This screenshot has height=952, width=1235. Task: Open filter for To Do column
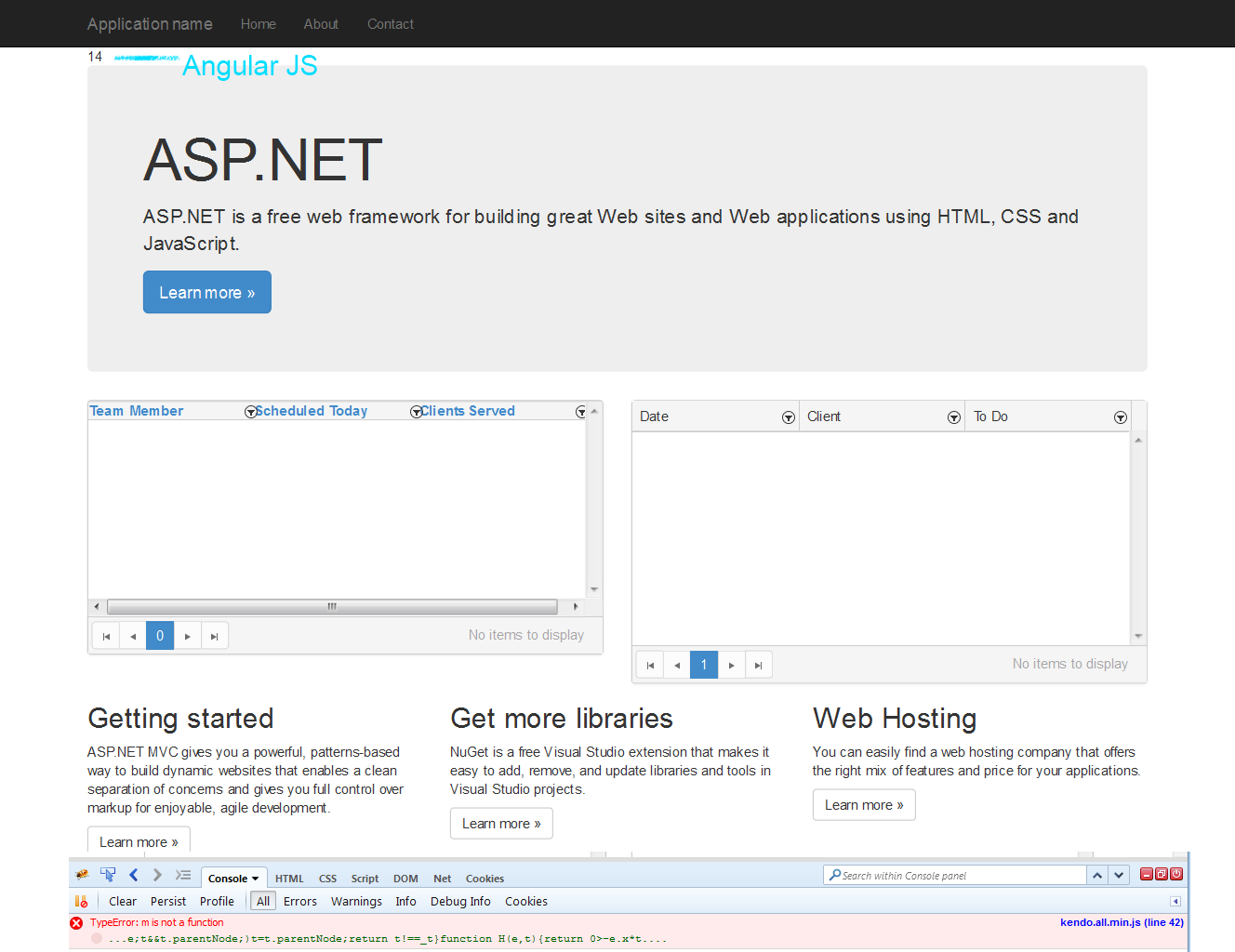[1121, 417]
